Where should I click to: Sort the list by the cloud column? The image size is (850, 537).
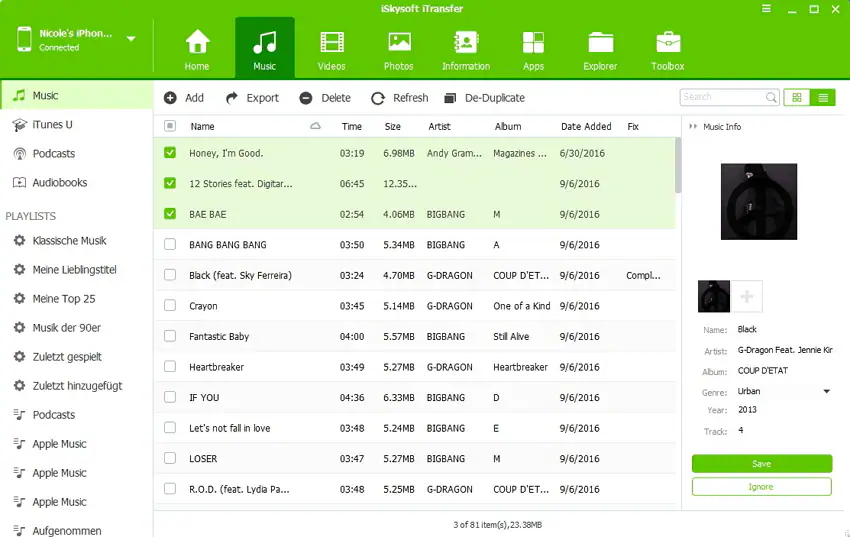pos(315,126)
